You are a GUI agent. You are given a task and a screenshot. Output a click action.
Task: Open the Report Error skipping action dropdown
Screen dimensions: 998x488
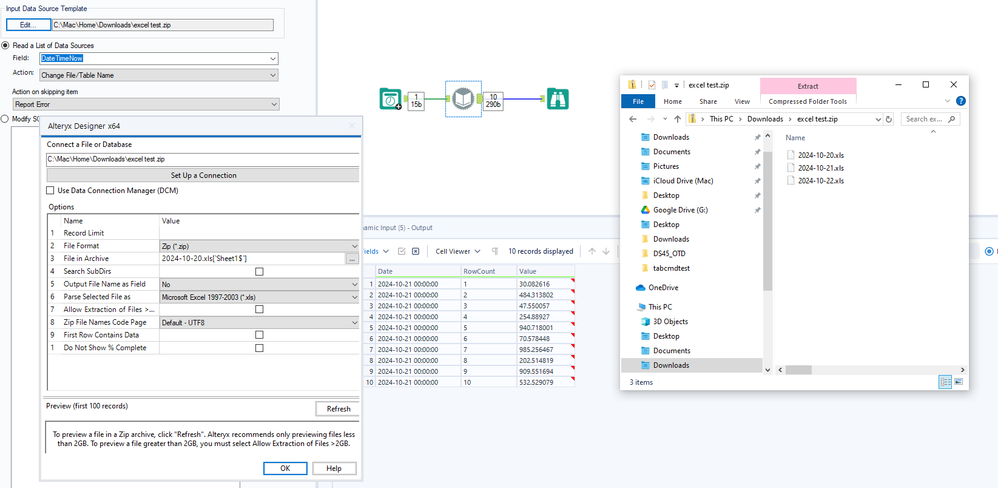[x=273, y=104]
